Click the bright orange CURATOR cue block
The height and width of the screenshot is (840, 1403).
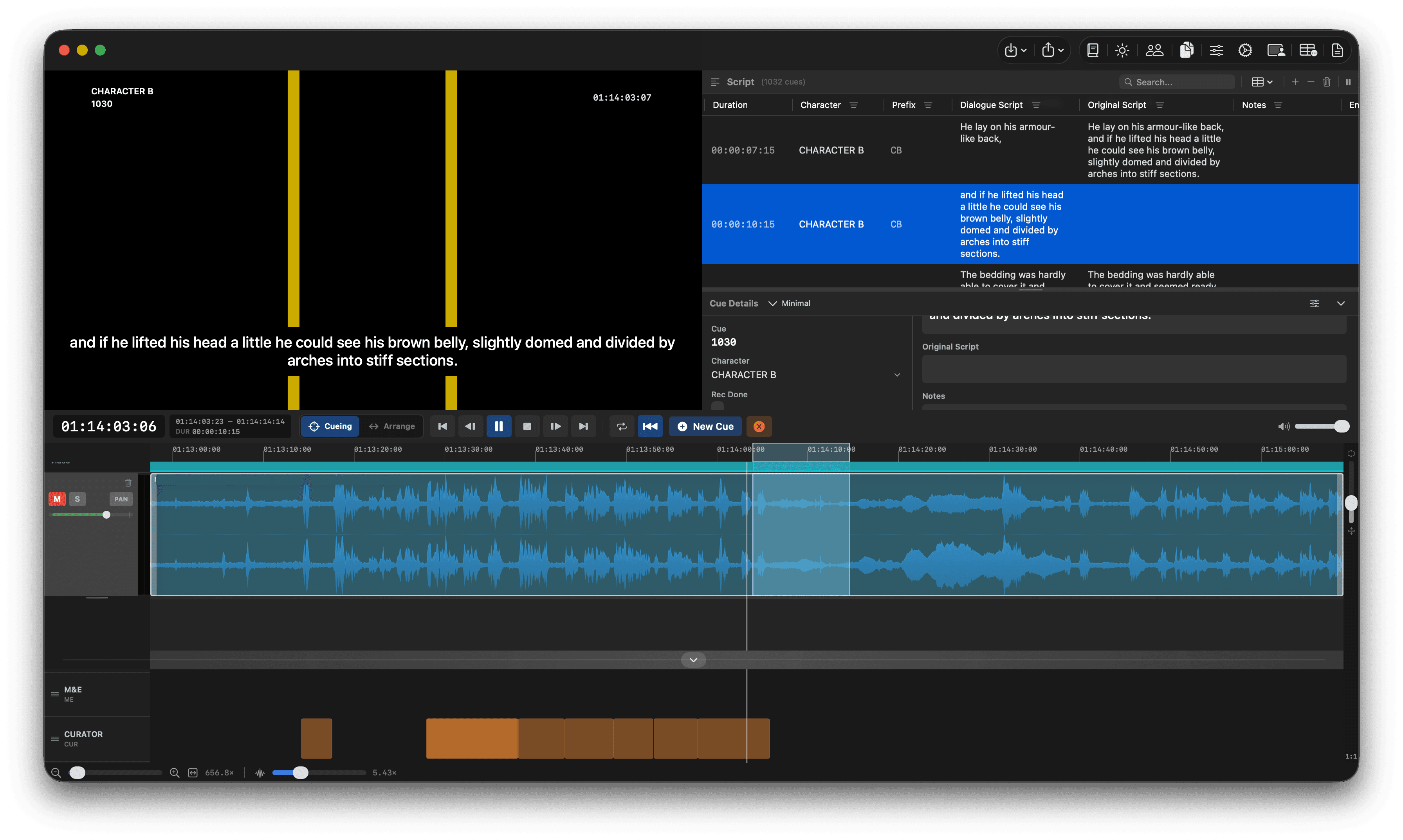(x=471, y=738)
